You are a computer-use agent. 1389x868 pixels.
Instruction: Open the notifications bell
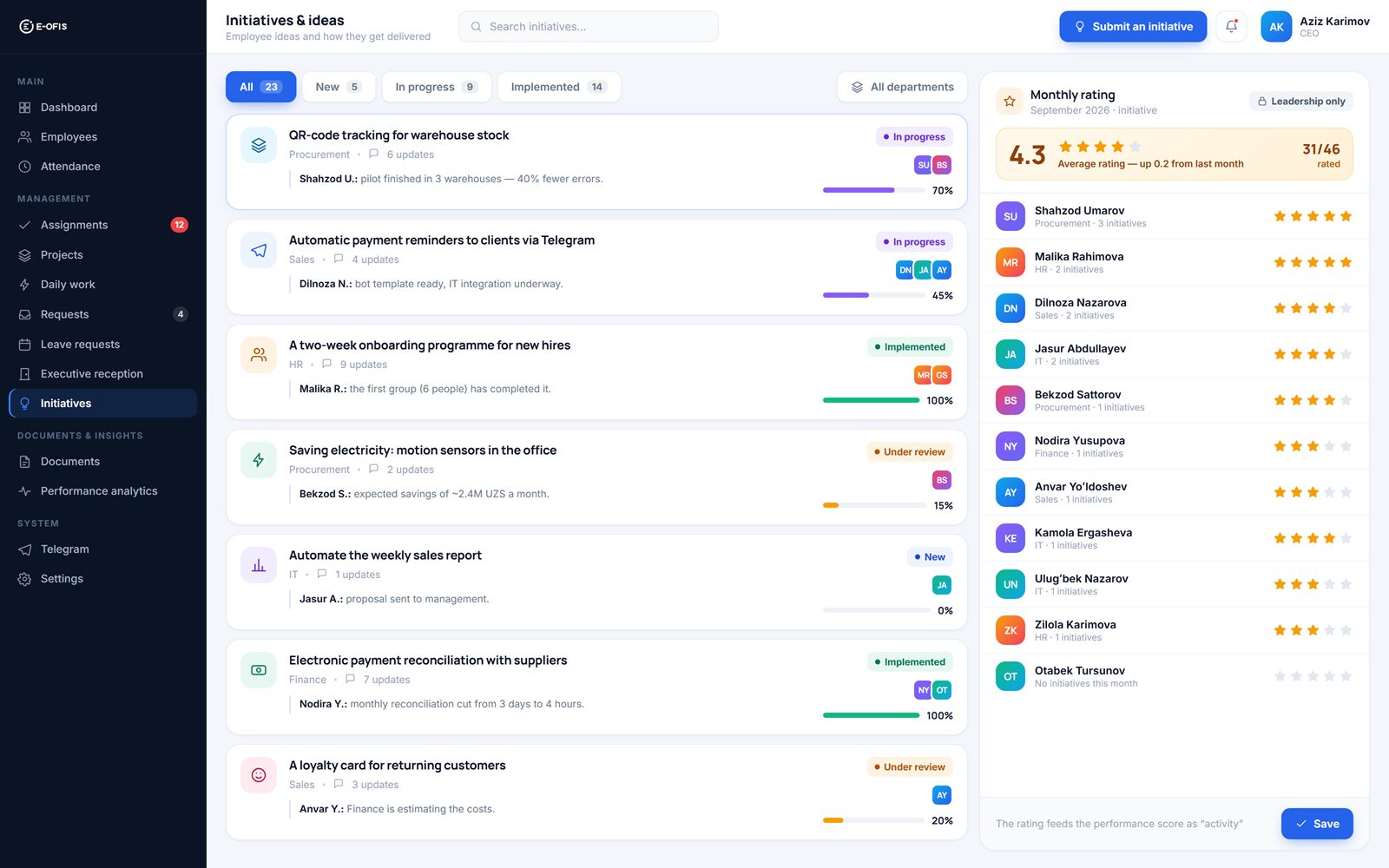coord(1231,26)
